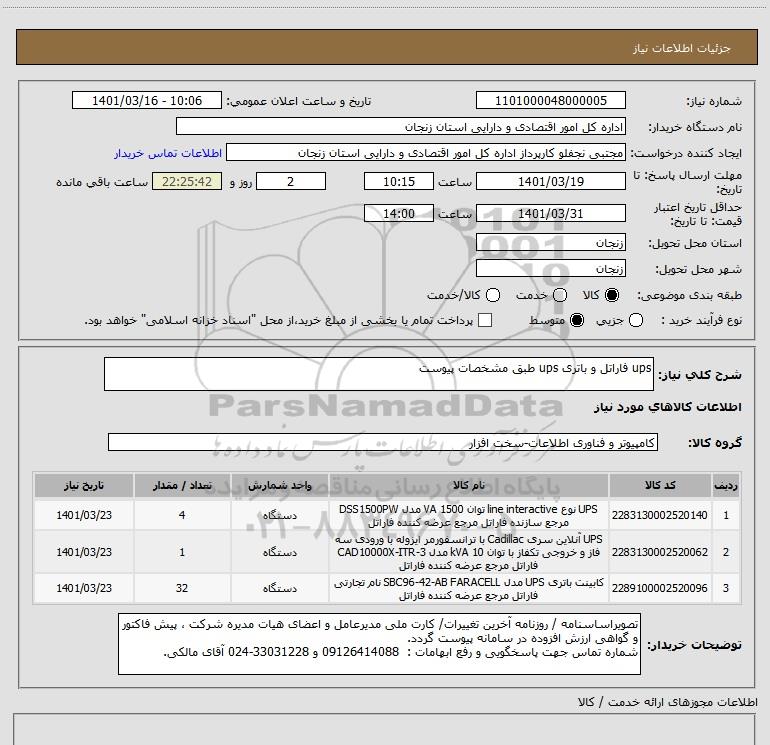The image size is (770, 745).
Task: Click the buyer organization name field
Action: tap(401, 126)
